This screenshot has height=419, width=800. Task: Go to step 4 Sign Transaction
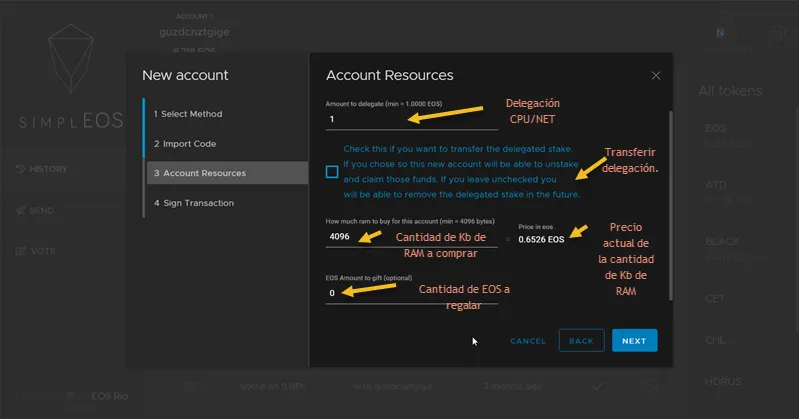194,203
